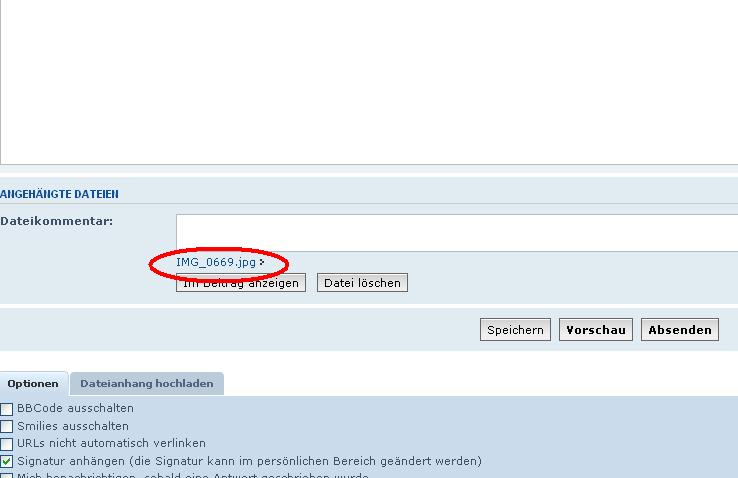Delete the attachment with 'Datei löschen'
The image size is (738, 478).
pos(362,283)
